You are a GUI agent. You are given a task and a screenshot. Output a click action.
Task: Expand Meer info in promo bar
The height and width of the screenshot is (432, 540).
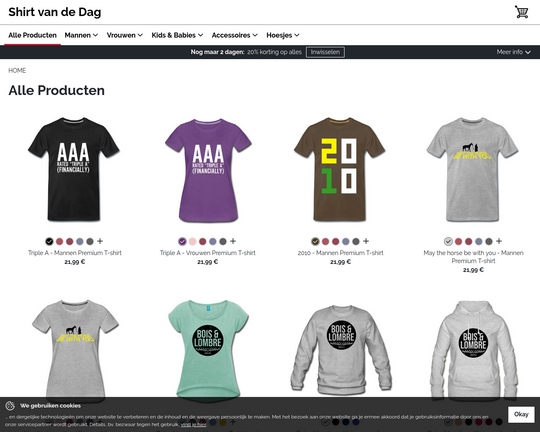(513, 52)
